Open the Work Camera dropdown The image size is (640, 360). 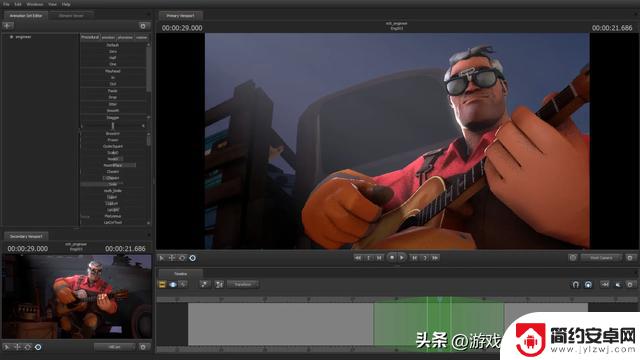click(x=601, y=258)
